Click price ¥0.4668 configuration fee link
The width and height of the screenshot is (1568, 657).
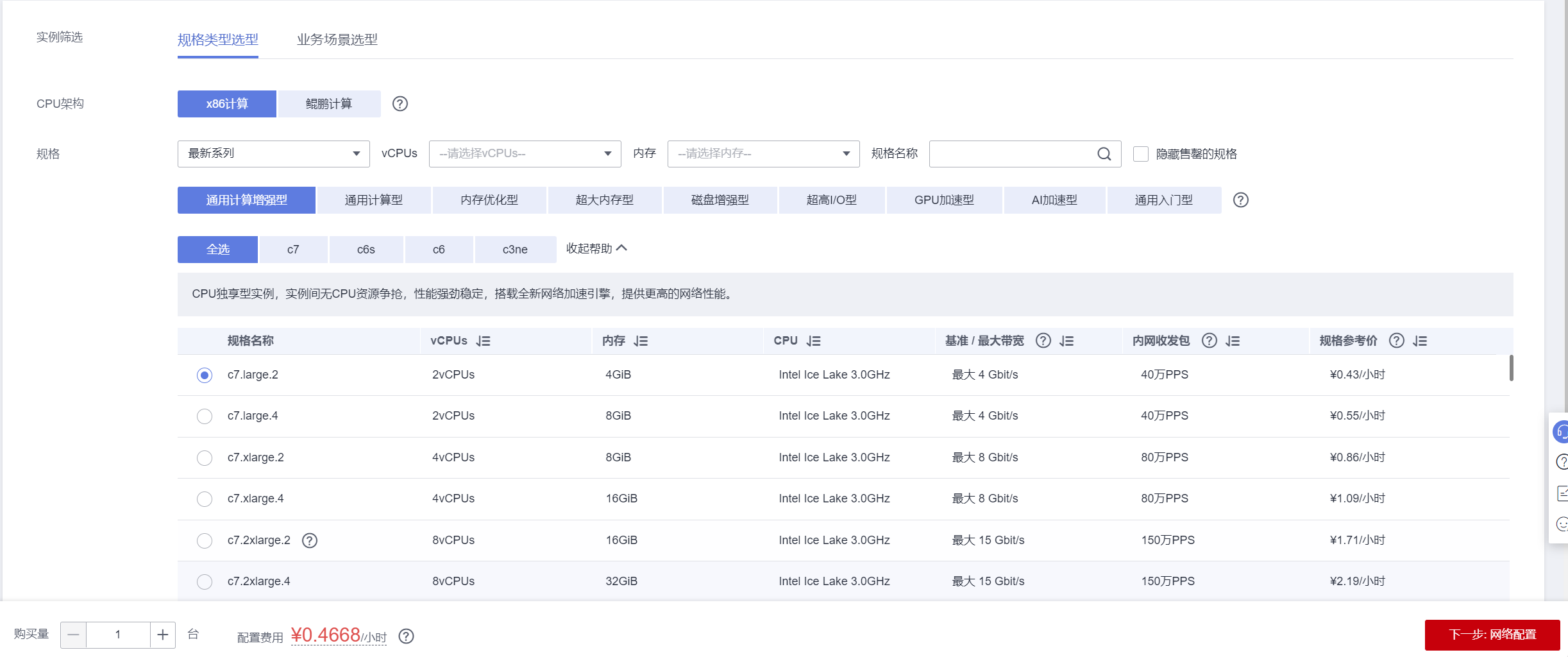(x=339, y=635)
